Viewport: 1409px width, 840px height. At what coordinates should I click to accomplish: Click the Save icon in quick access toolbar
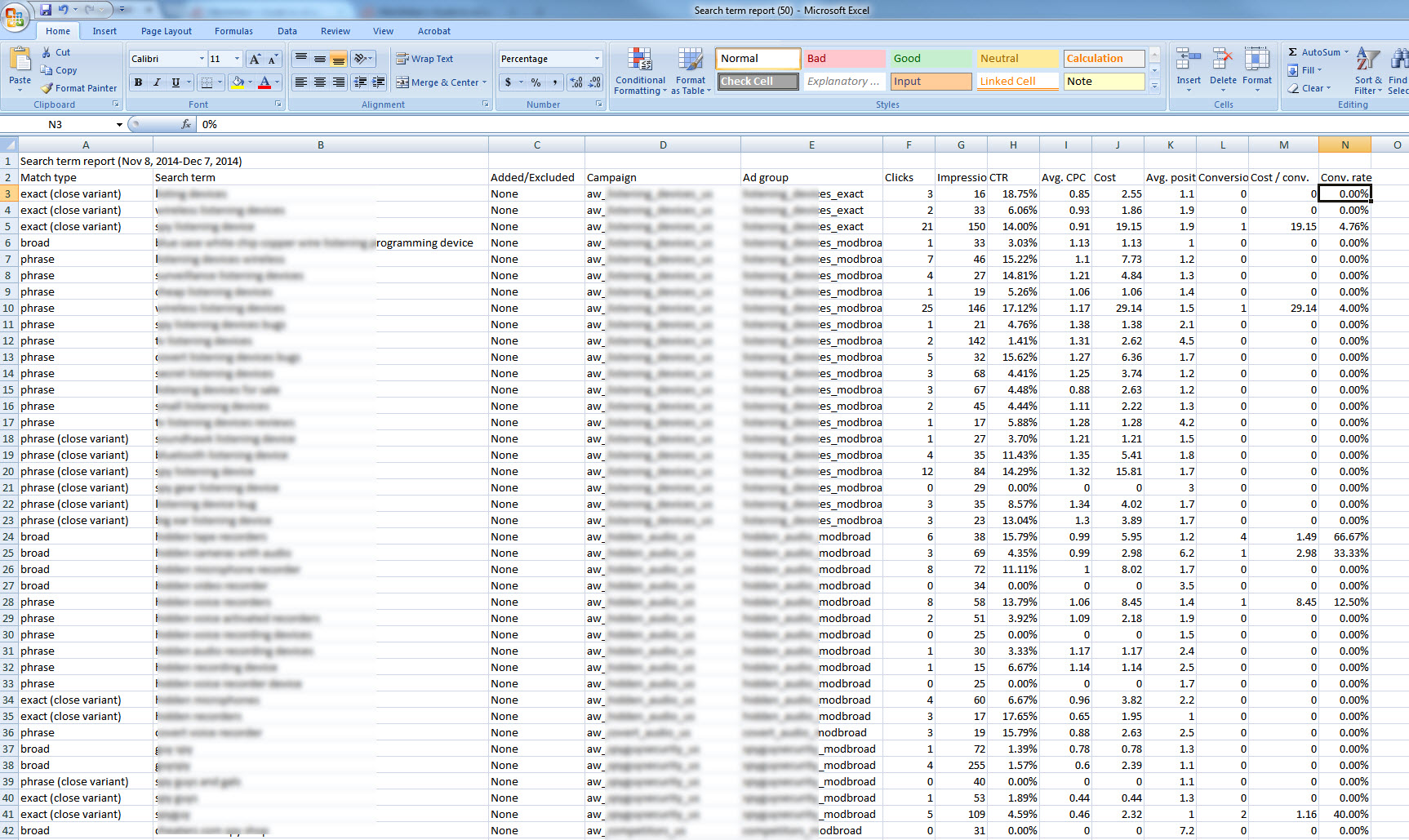point(46,10)
